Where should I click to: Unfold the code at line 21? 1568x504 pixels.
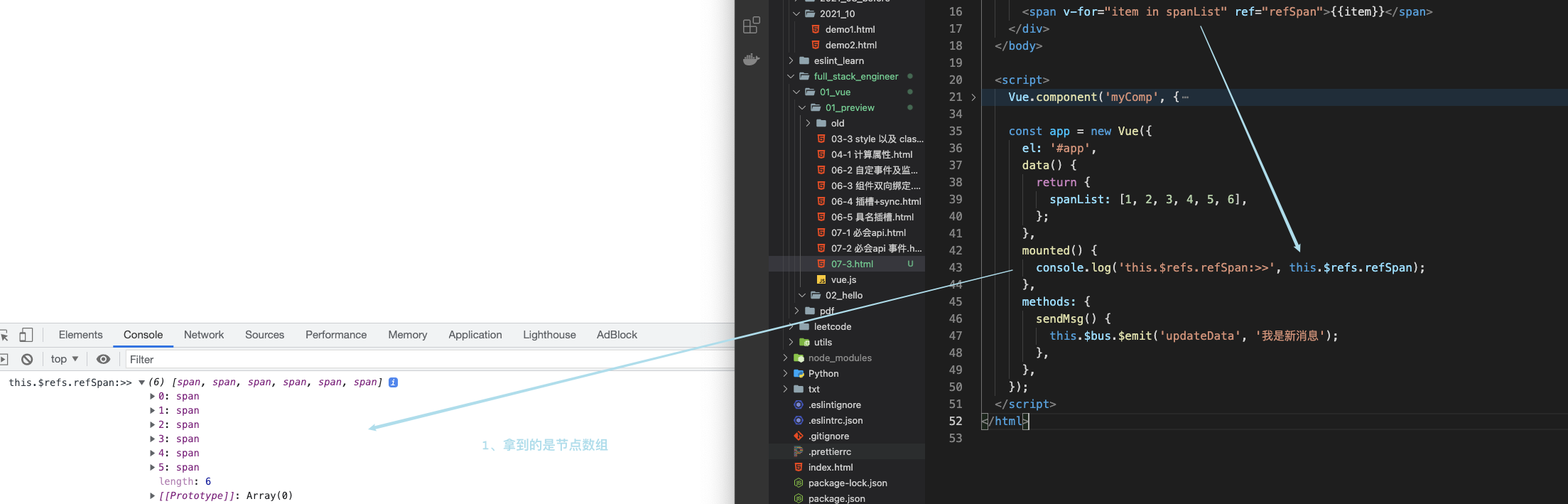(x=973, y=97)
